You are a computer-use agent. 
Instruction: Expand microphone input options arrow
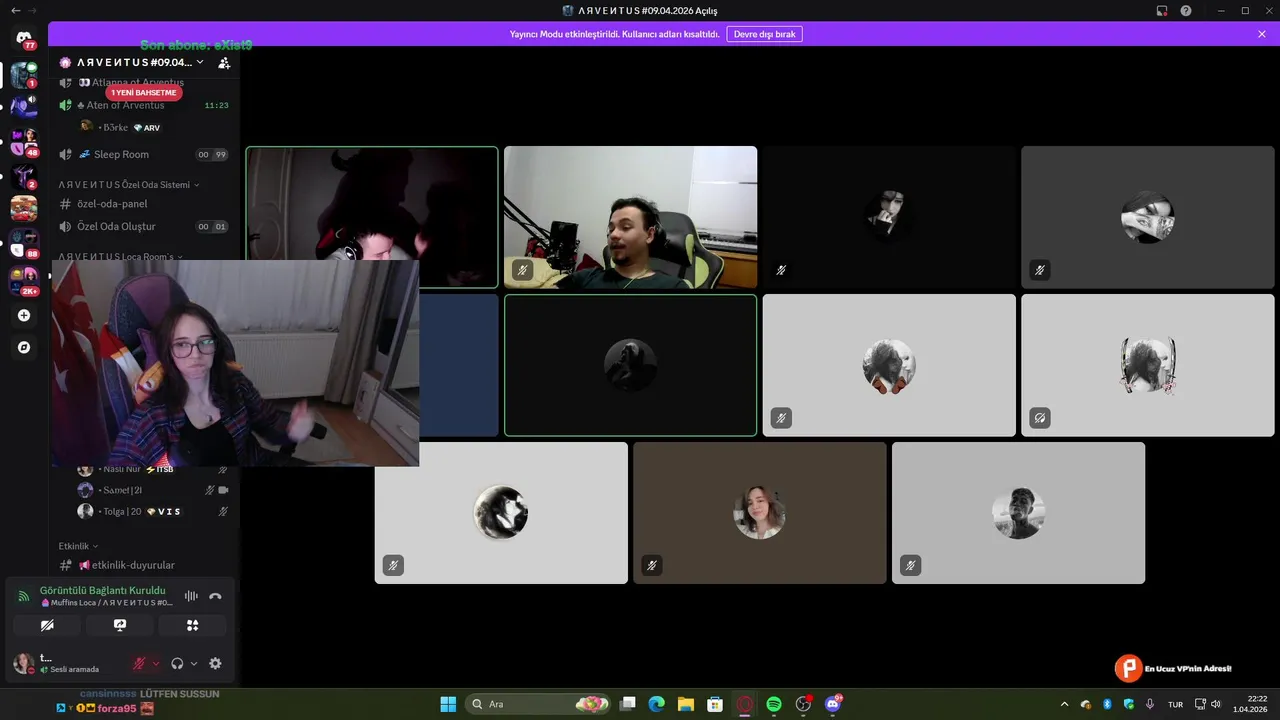click(155, 663)
